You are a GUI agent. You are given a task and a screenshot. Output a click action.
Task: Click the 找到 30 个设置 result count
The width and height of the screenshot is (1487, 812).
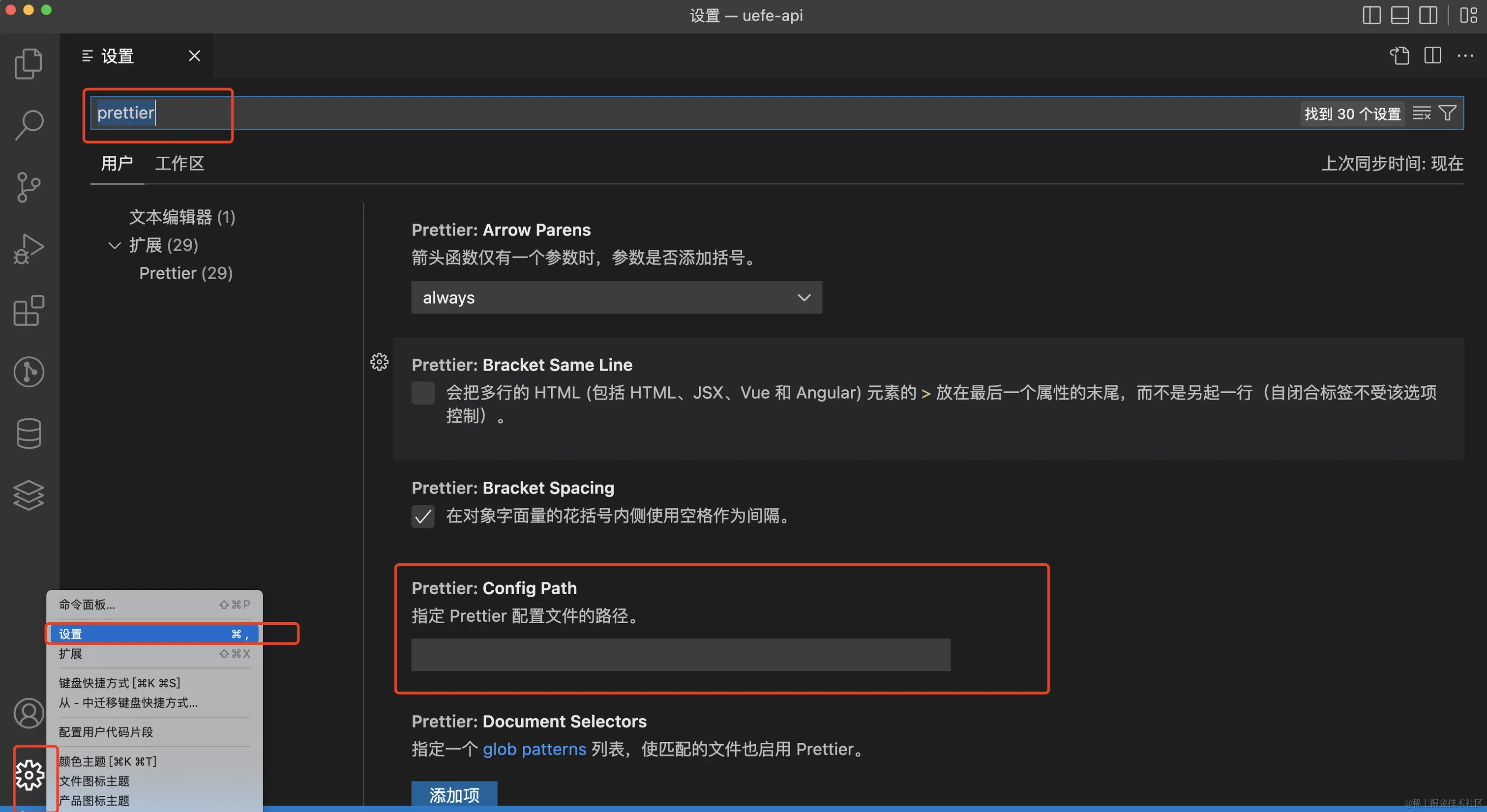1352,114
